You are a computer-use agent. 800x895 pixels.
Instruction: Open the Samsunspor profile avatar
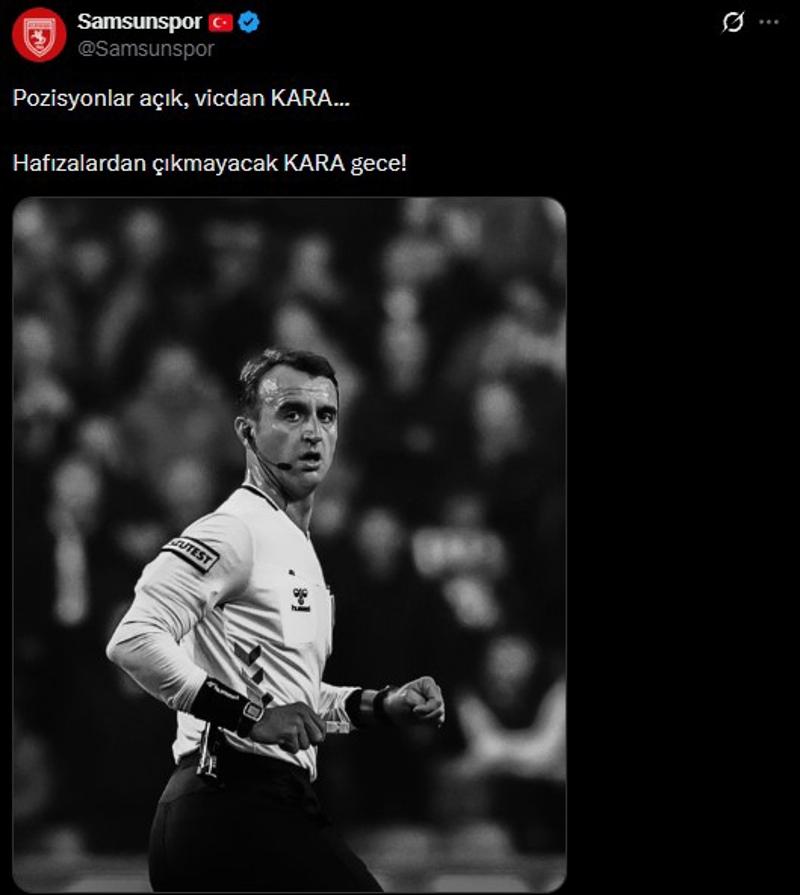click(39, 35)
